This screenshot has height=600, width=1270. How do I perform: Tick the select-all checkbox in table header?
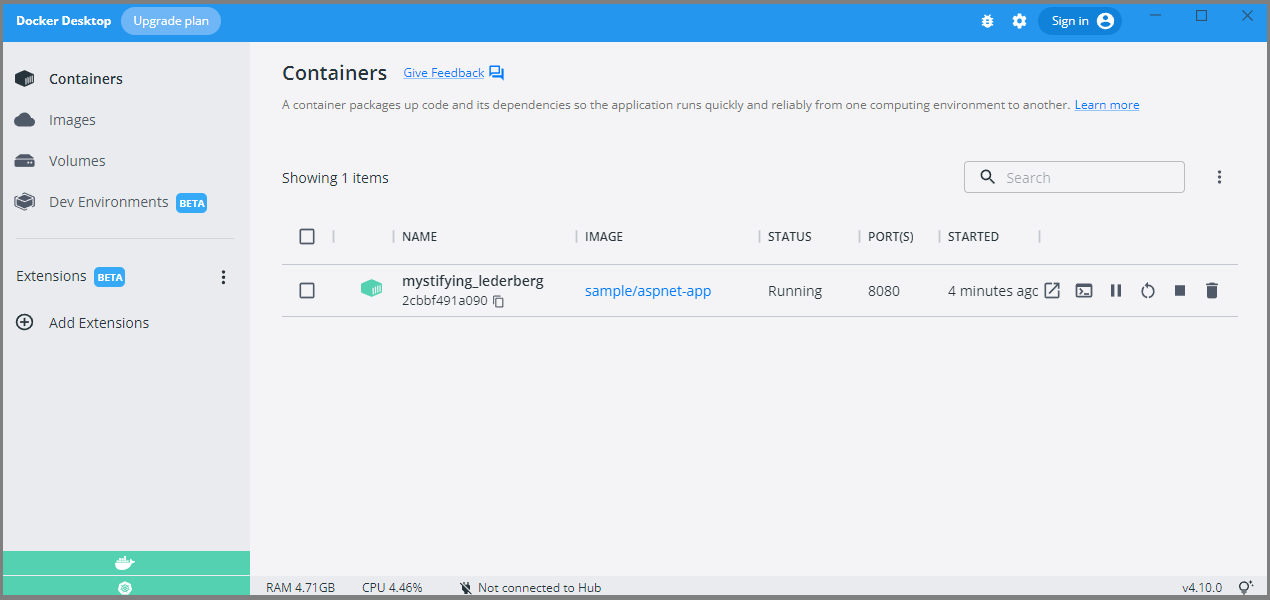(307, 237)
